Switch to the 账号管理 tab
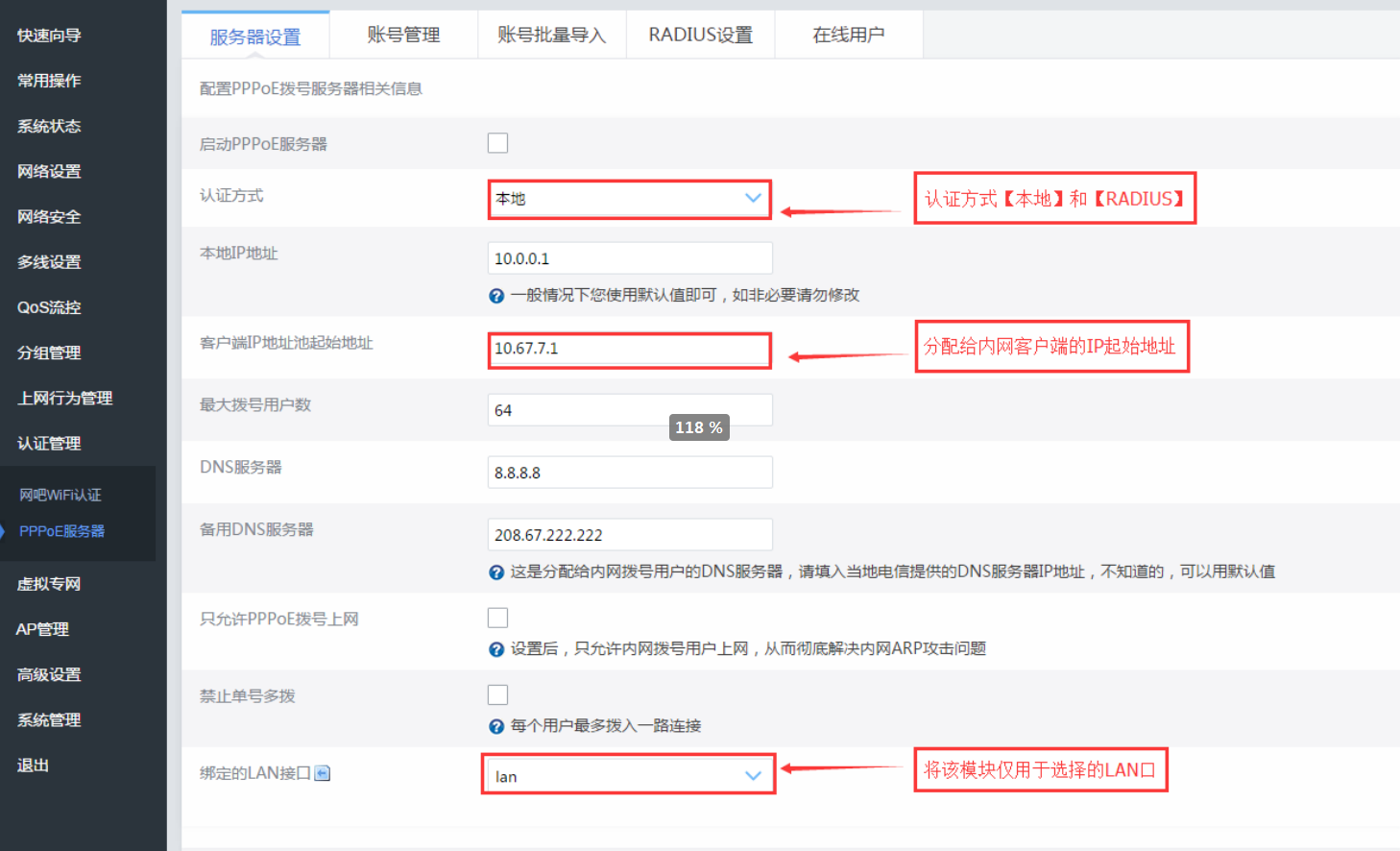Image resolution: width=1400 pixels, height=851 pixels. 403,34
